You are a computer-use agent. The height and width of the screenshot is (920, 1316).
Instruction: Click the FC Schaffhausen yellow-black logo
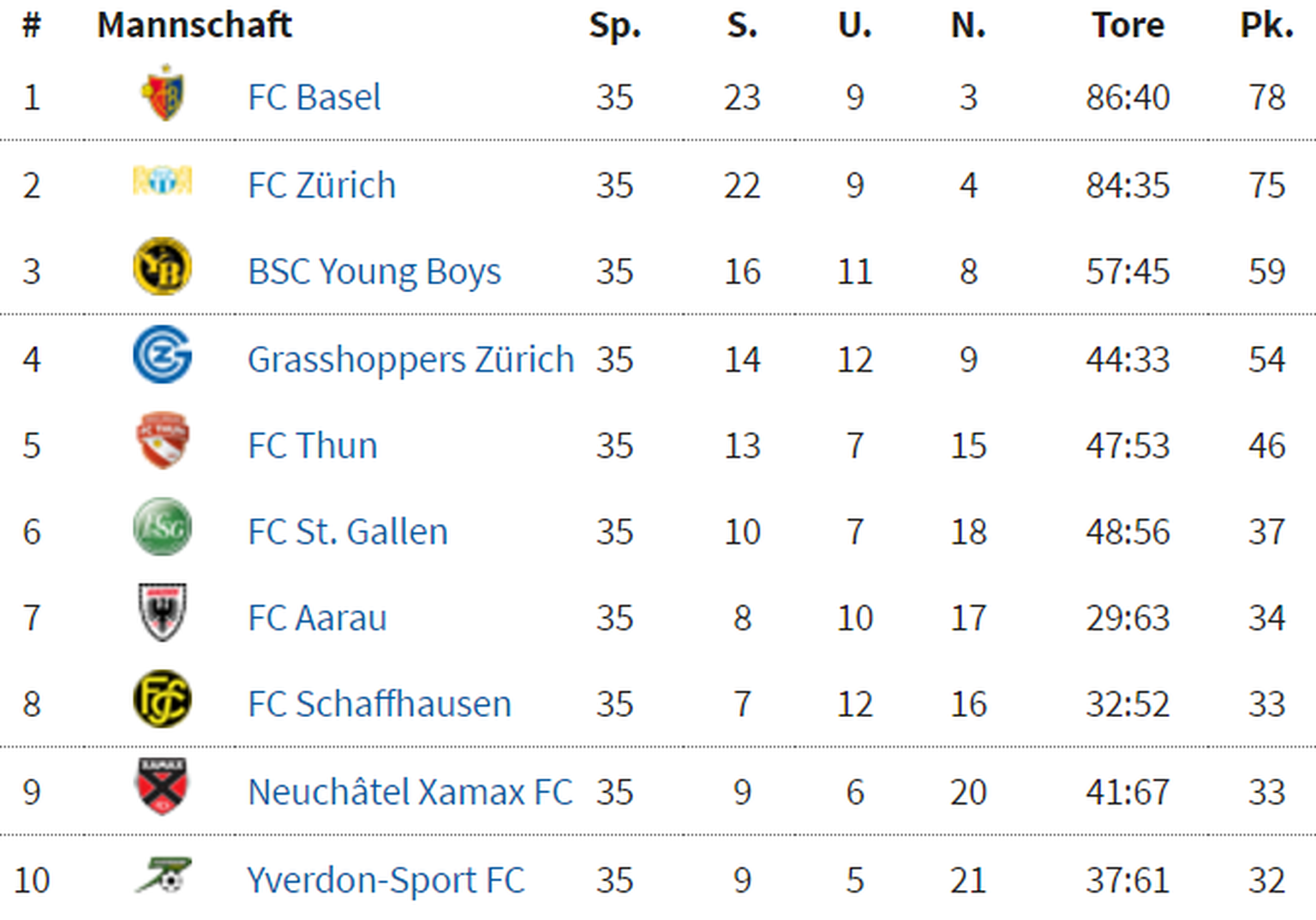(x=163, y=699)
